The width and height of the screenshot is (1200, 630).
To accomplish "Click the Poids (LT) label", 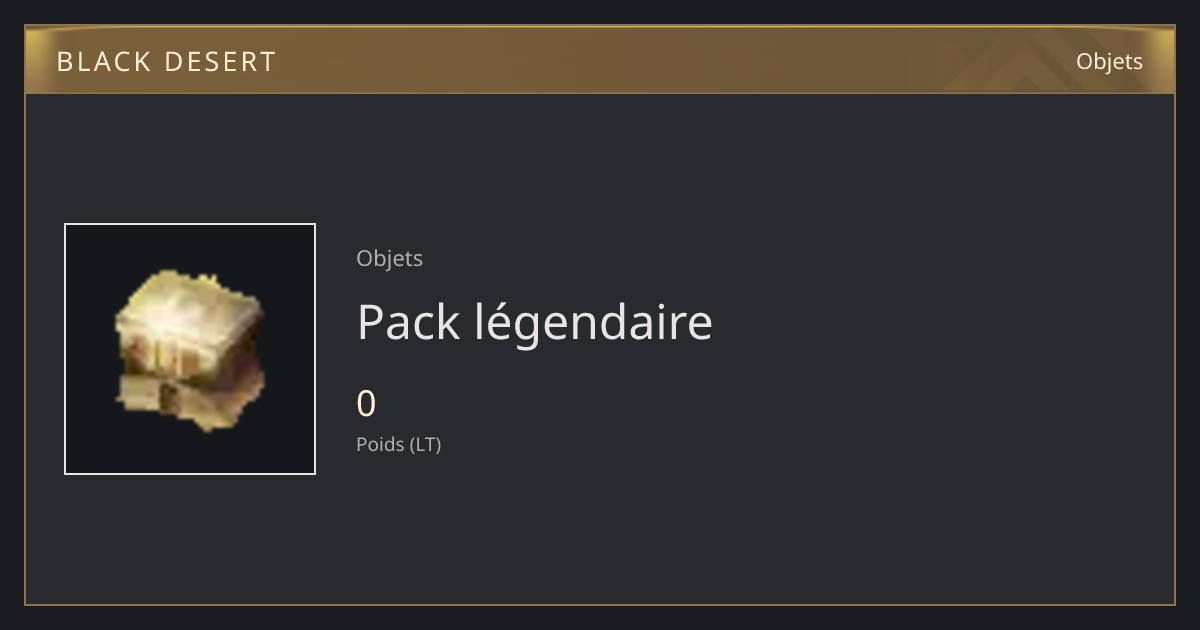I will (398, 444).
